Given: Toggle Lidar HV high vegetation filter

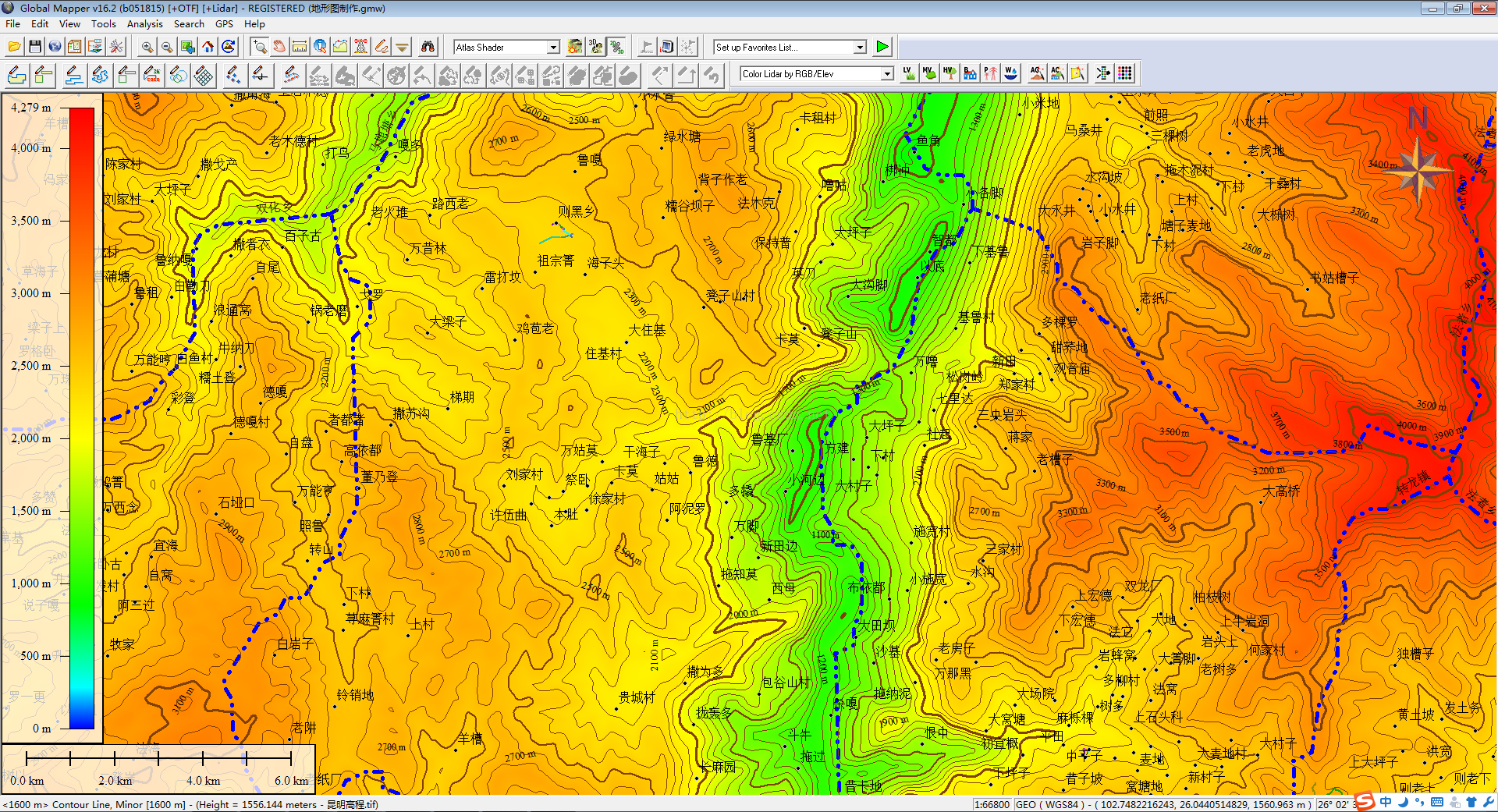Looking at the screenshot, I should 950,73.
